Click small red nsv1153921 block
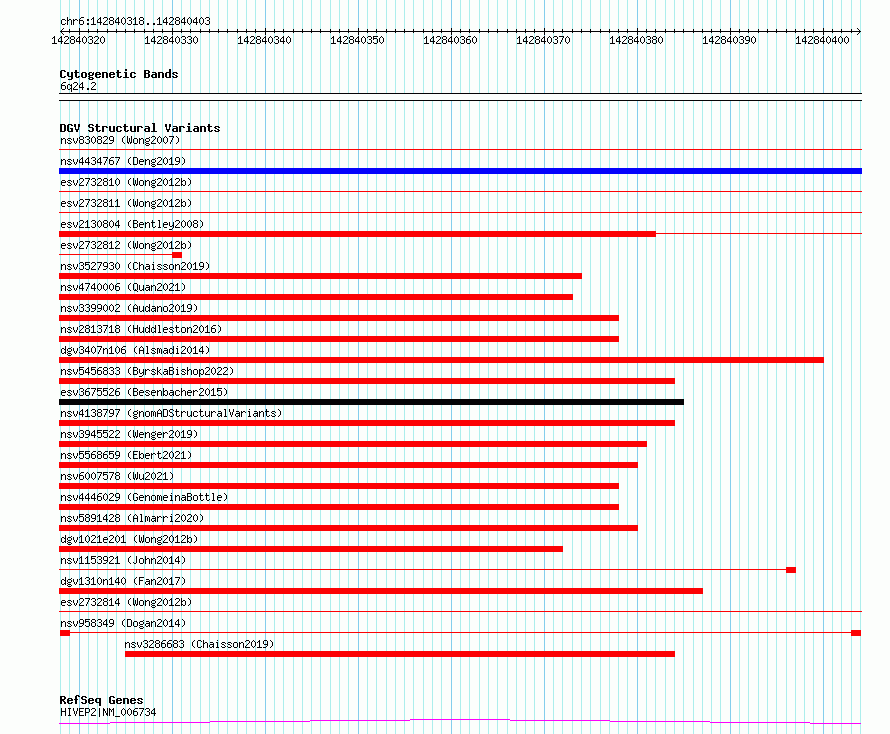 click(x=791, y=570)
